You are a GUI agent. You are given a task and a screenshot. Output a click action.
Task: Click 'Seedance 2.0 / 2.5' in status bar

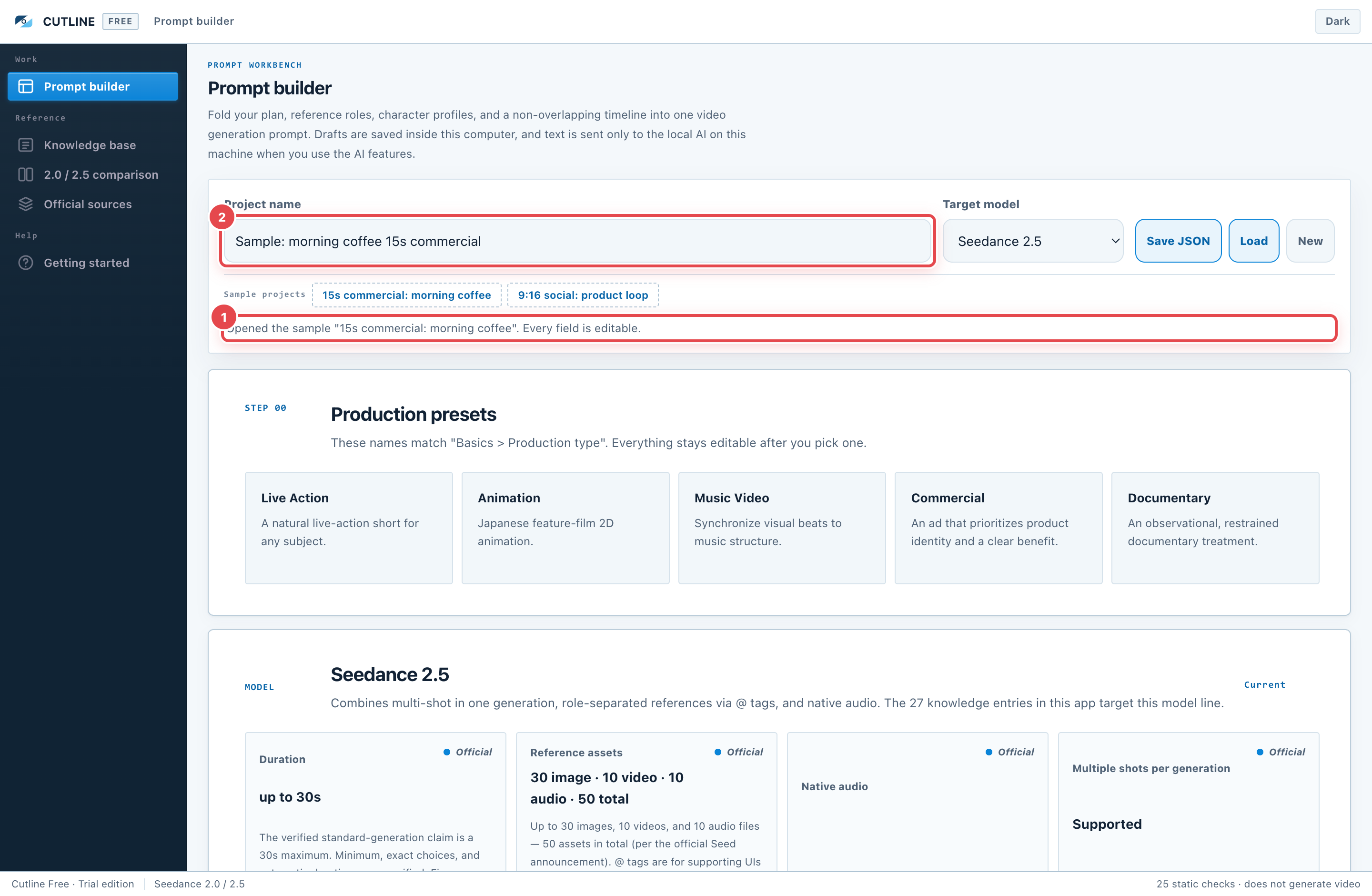200,884
